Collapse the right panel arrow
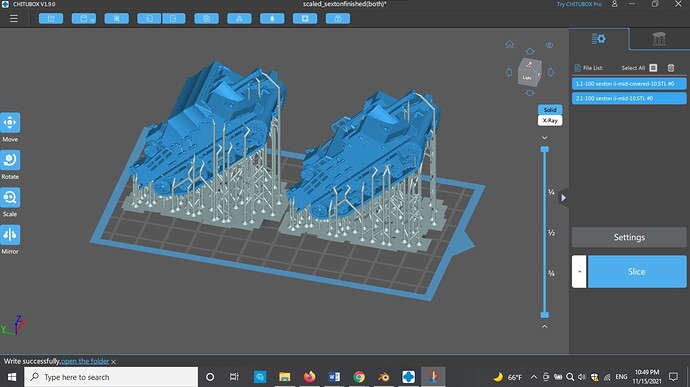The width and height of the screenshot is (690, 387). click(x=563, y=198)
